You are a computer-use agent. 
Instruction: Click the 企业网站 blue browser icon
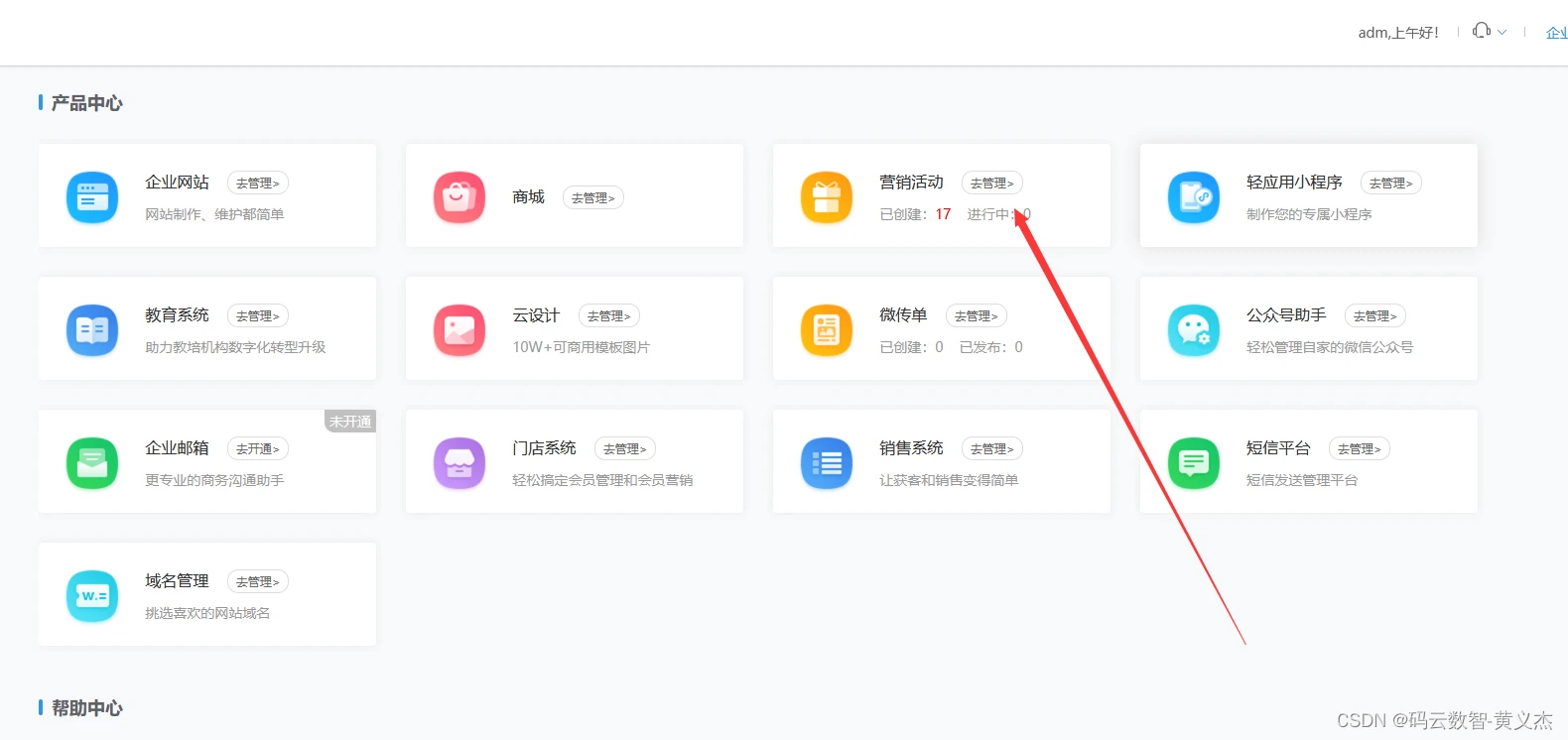92,197
